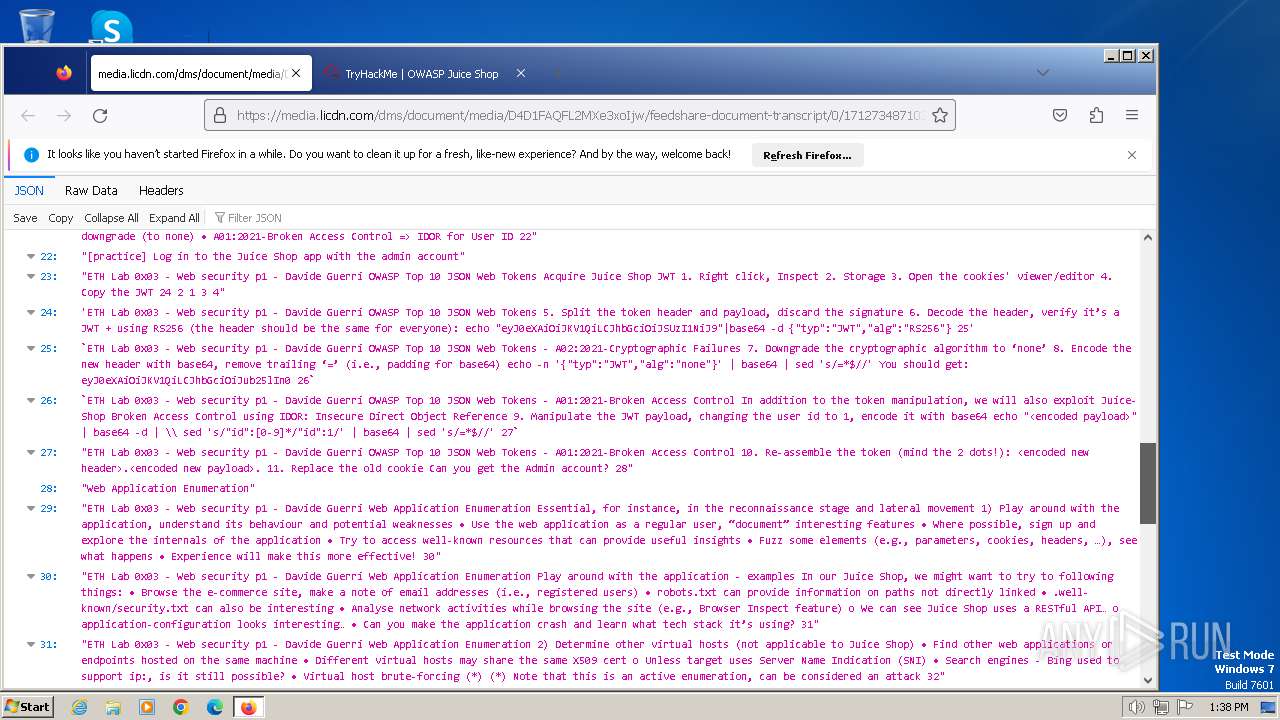Collapse JSON row 22
The image size is (1280, 720).
coord(31,257)
